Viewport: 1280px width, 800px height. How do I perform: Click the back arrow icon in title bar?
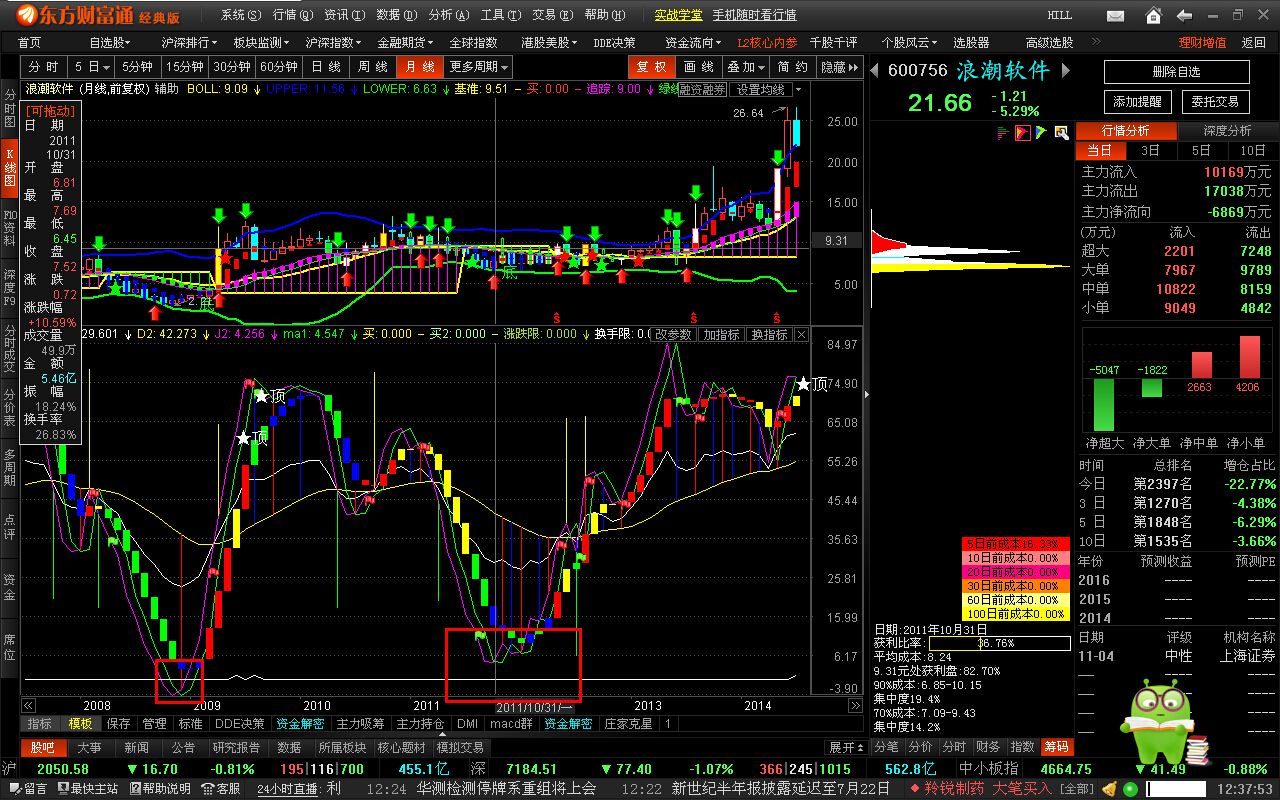(1185, 15)
